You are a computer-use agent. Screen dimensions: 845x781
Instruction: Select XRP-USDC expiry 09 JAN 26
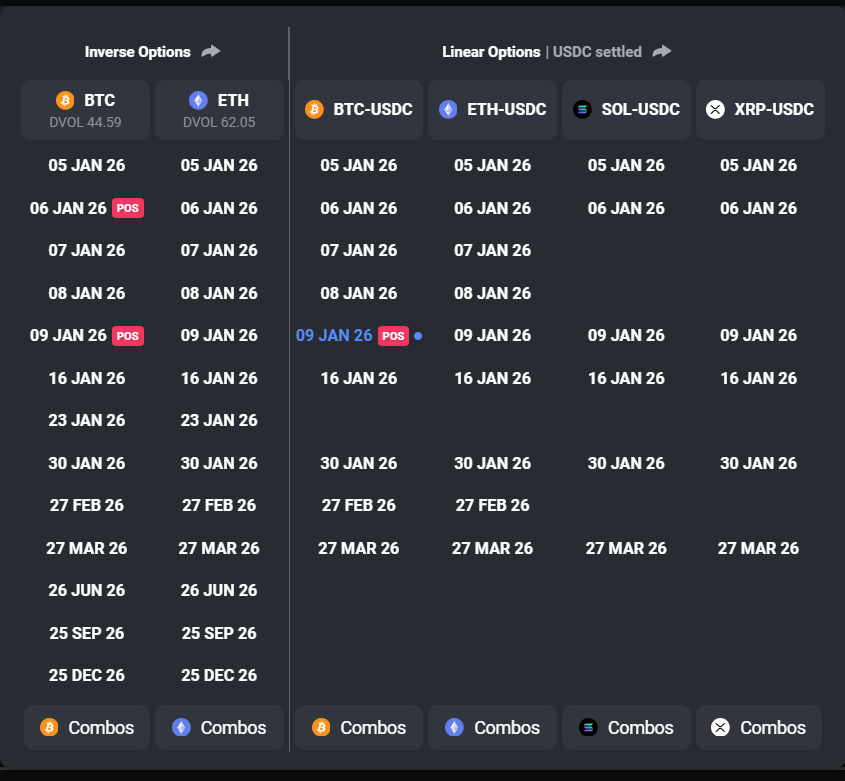[x=759, y=335]
